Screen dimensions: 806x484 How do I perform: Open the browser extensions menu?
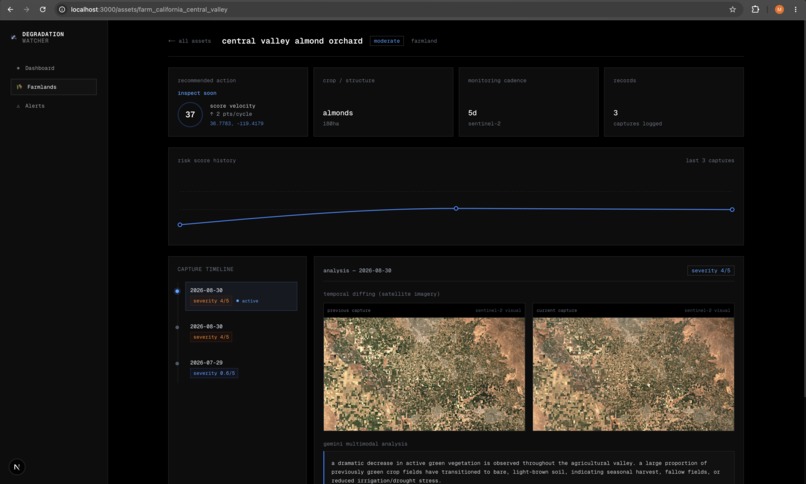coord(755,9)
